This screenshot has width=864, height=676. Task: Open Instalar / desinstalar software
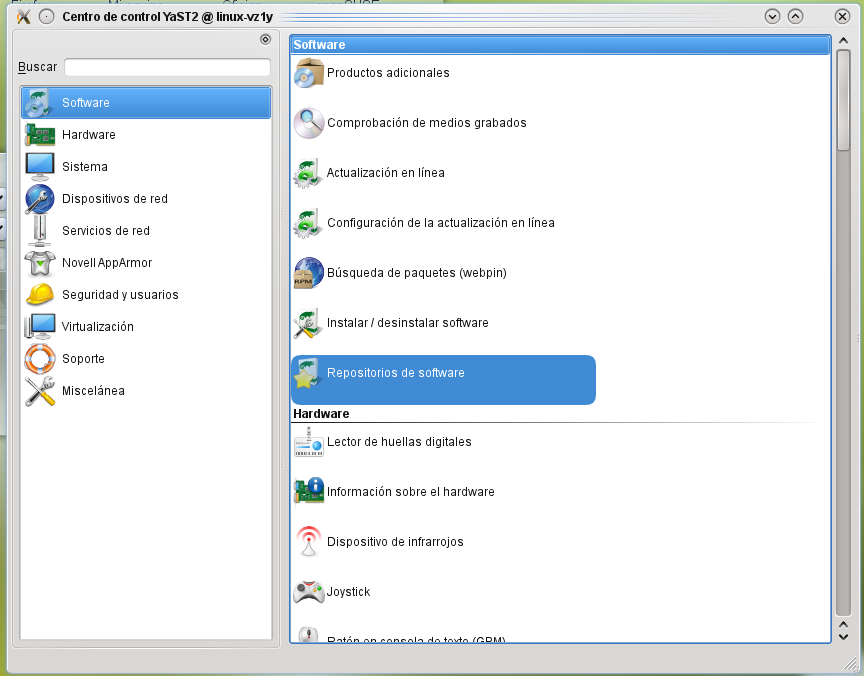[x=407, y=323]
